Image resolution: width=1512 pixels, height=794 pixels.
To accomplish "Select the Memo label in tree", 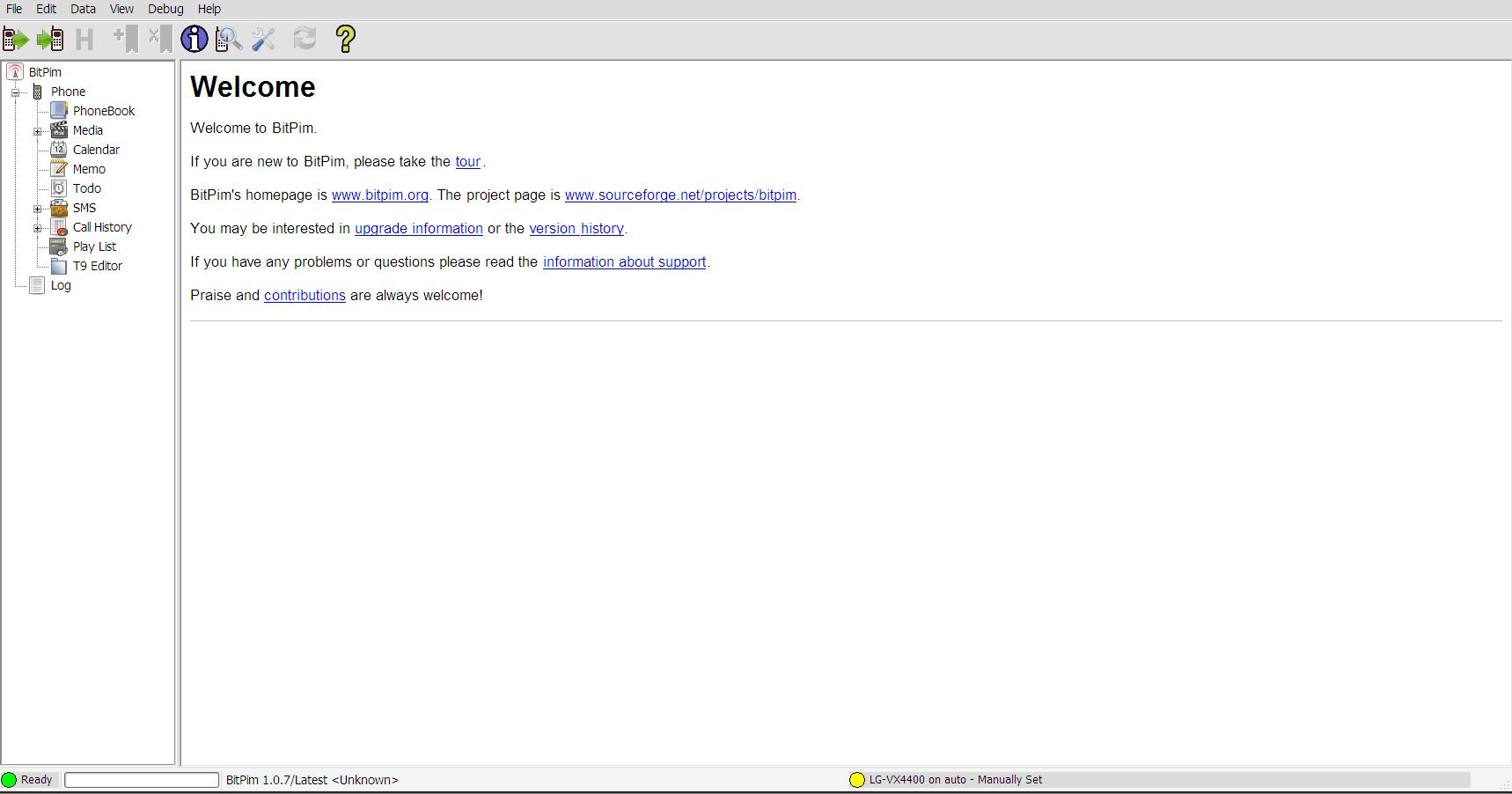I will click(89, 169).
